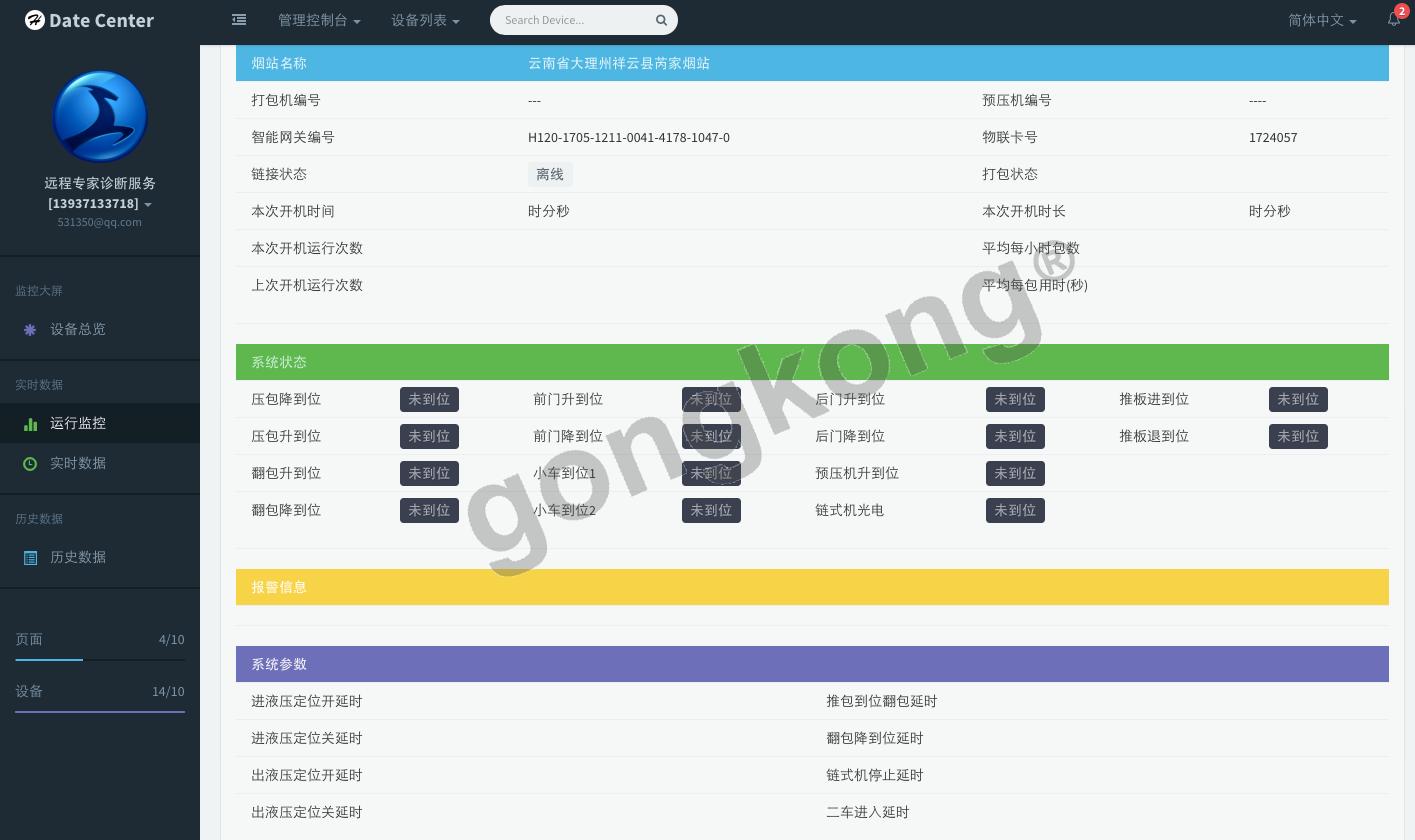Open the 简体中文 language dropdown
Image resolution: width=1415 pixels, height=840 pixels.
tap(1322, 20)
